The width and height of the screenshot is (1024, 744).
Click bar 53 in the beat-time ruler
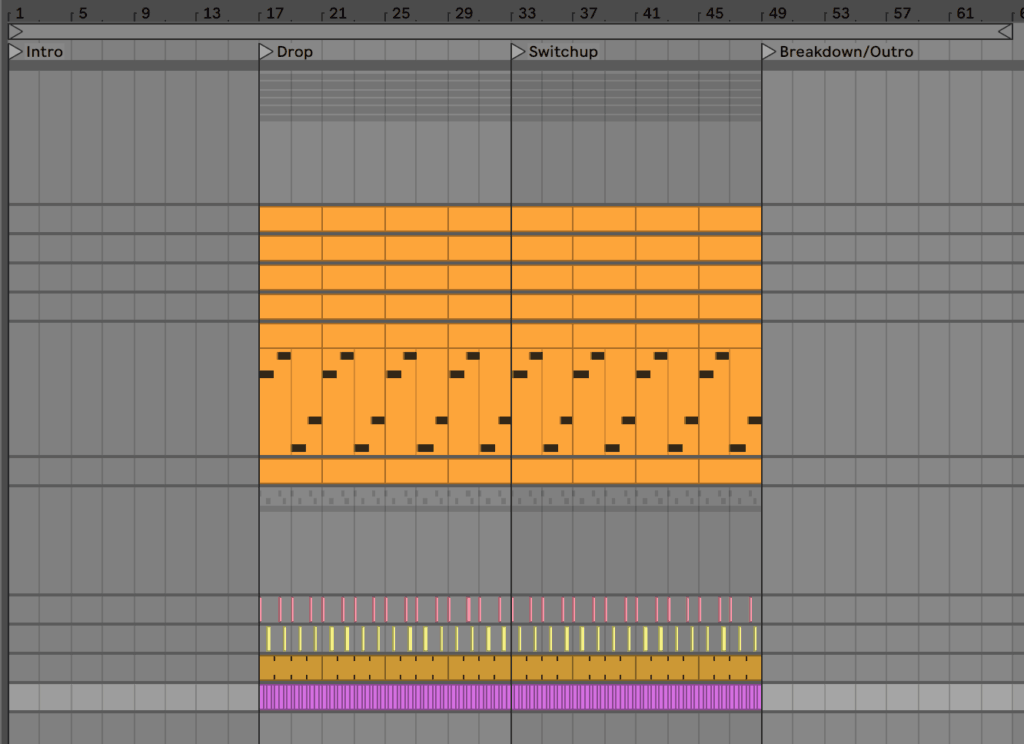[840, 13]
